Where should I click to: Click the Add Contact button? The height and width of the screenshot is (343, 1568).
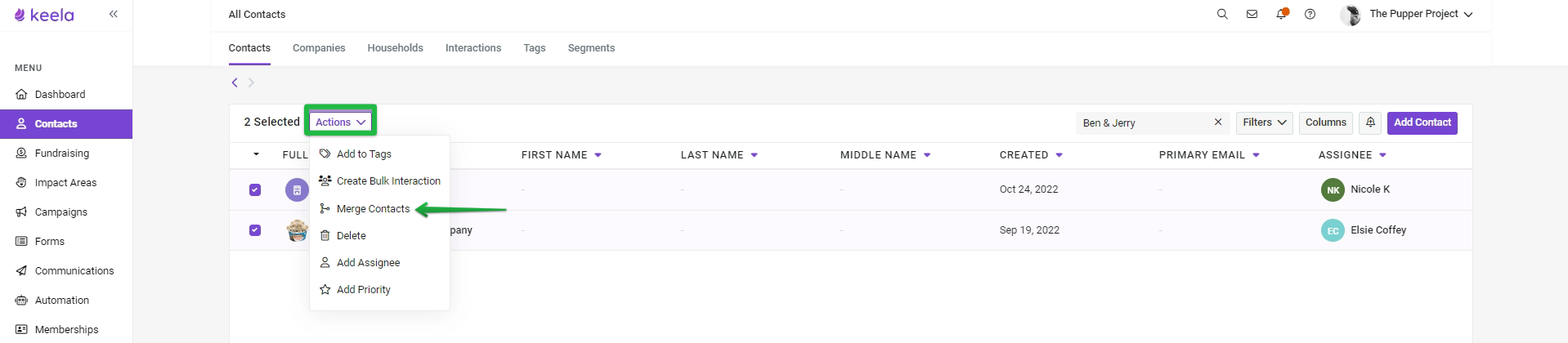(1422, 122)
